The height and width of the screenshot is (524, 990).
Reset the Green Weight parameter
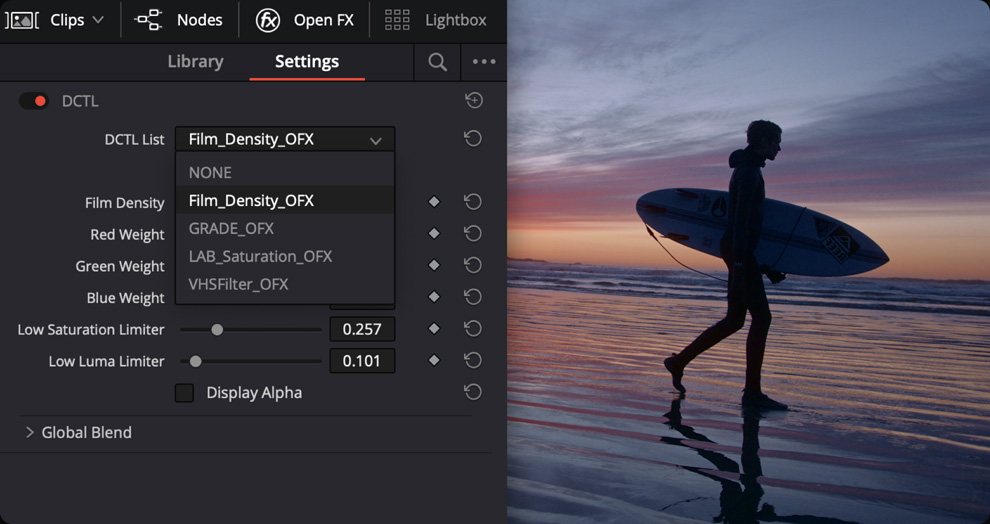pyautogui.click(x=473, y=266)
